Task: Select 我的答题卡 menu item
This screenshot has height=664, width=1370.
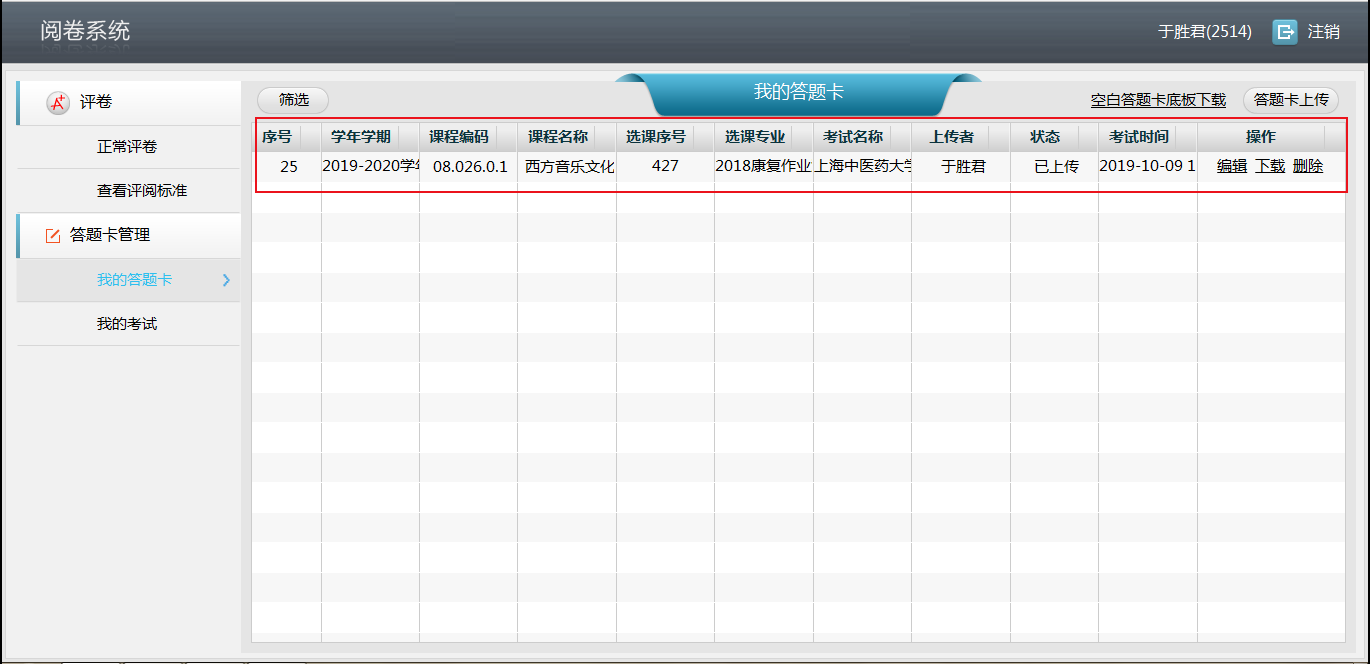Action: pyautogui.click(x=134, y=280)
